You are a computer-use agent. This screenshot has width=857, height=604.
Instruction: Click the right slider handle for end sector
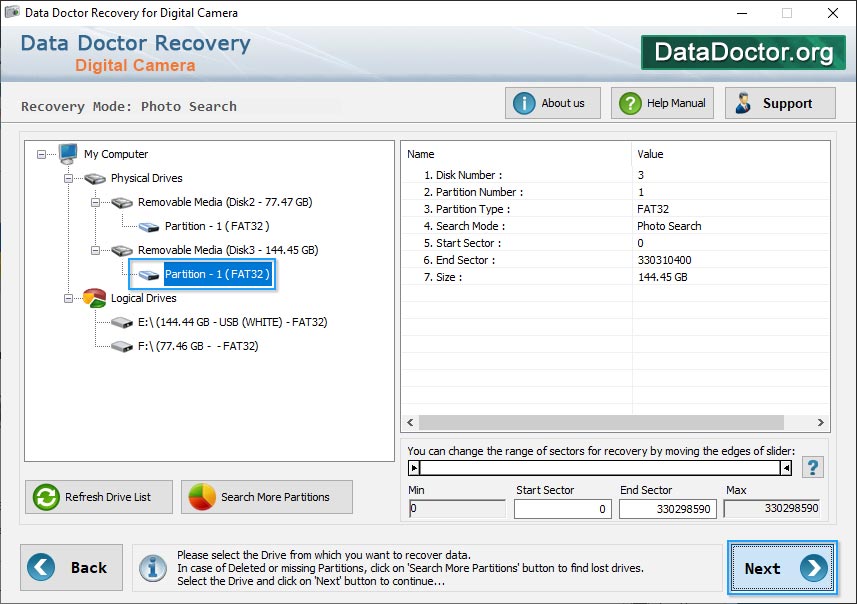pyautogui.click(x=786, y=468)
